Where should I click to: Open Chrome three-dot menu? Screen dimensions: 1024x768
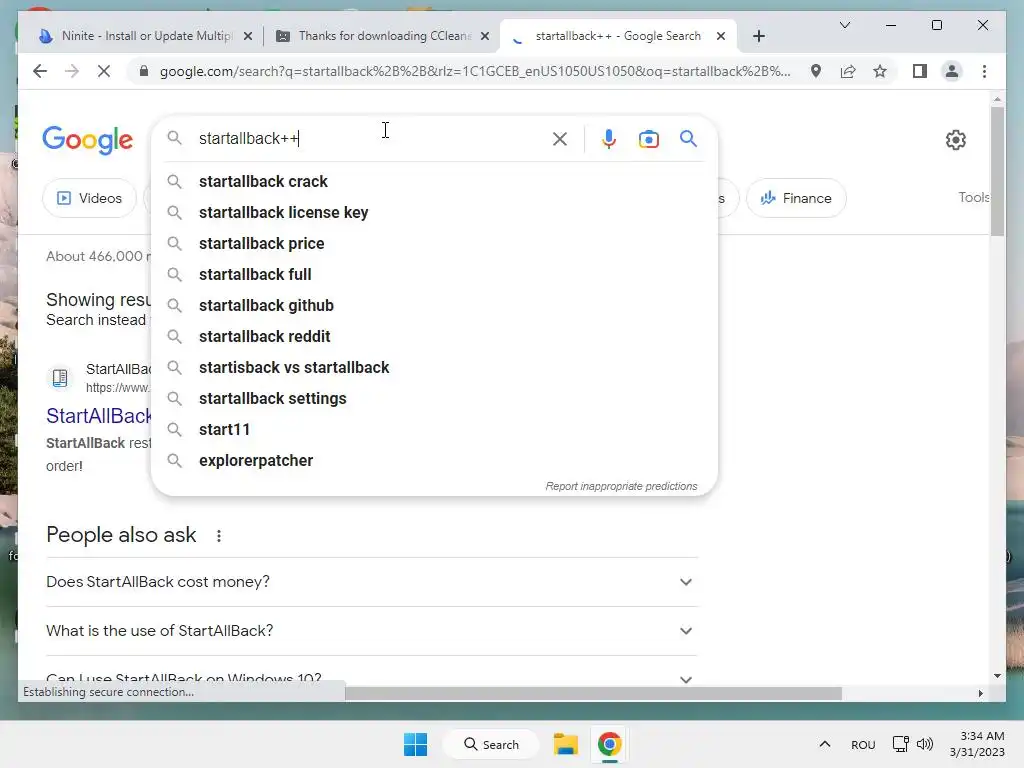[x=984, y=71]
